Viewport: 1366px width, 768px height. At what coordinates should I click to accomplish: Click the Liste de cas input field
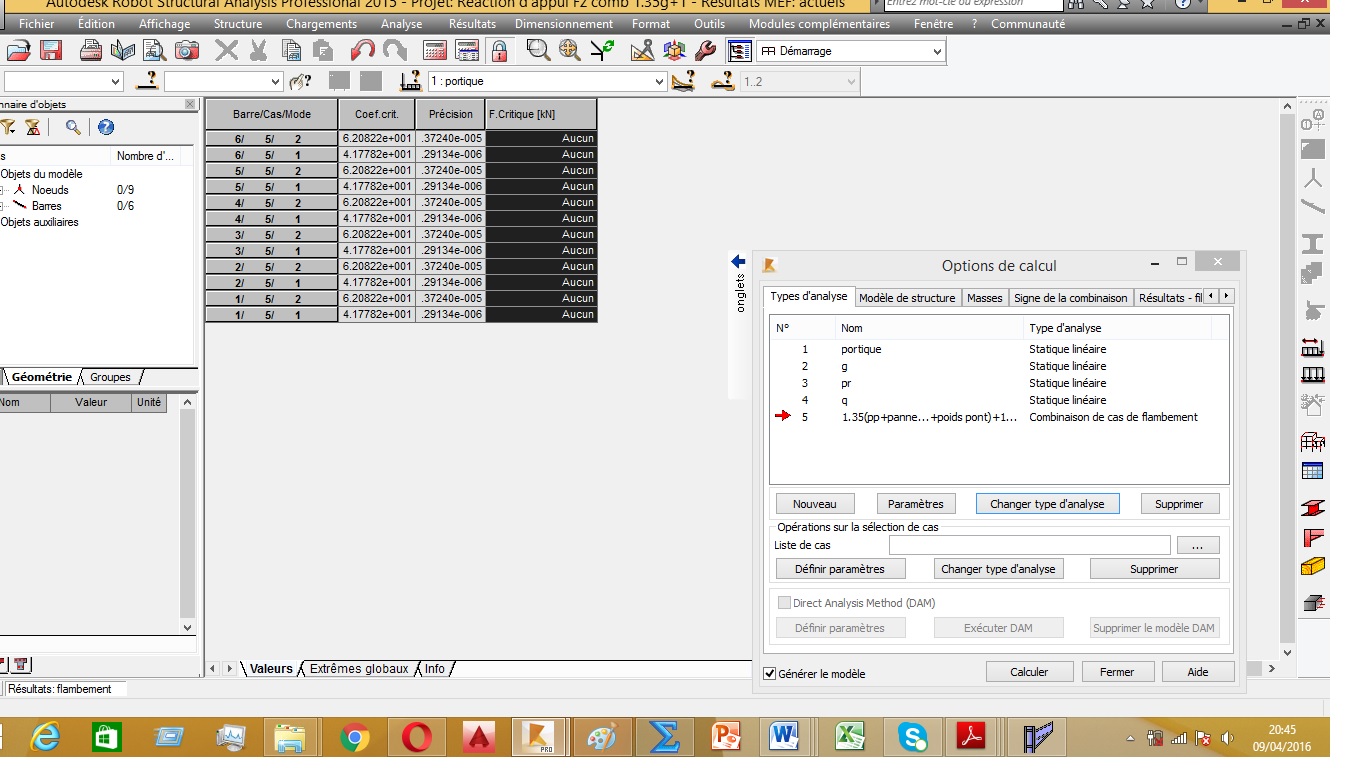[x=1029, y=545]
